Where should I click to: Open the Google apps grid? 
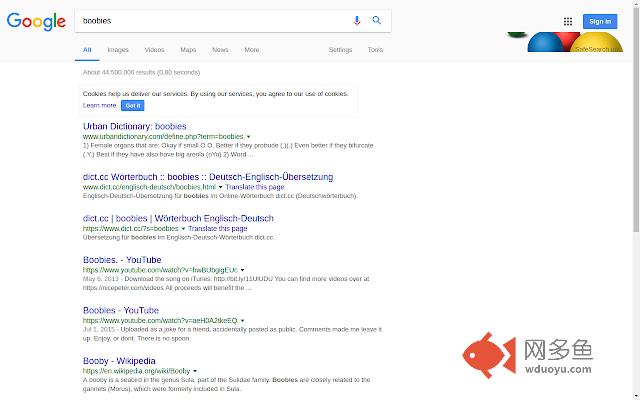pos(568,21)
